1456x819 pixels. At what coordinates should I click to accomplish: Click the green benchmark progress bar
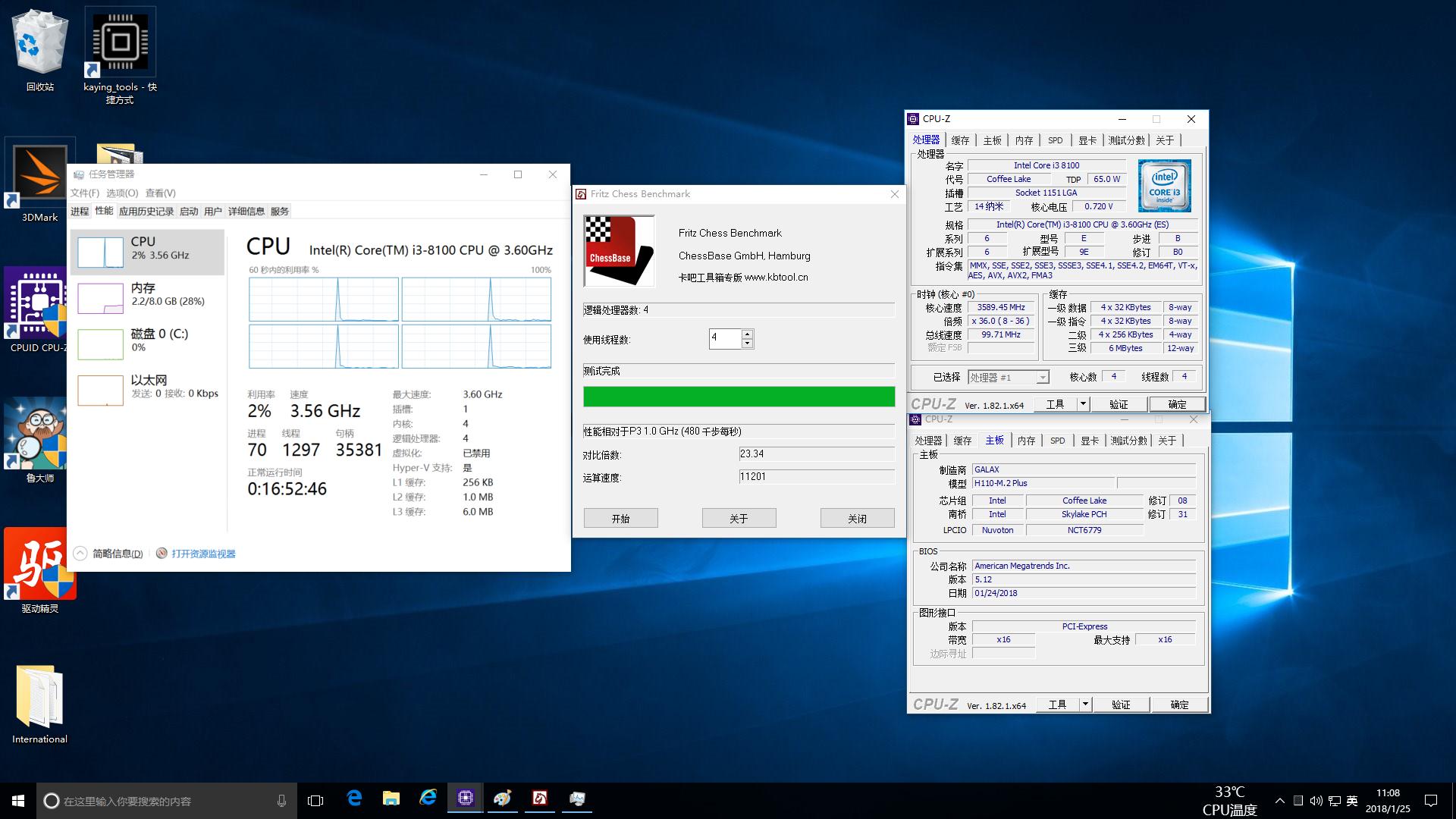tap(738, 396)
